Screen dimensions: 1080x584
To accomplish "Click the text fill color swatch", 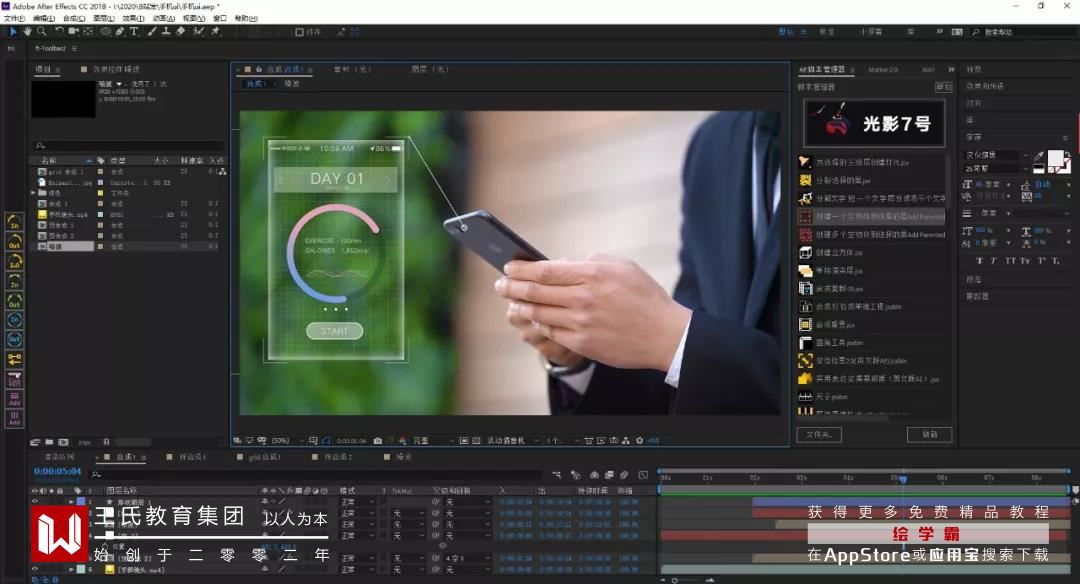I will click(x=1055, y=159).
